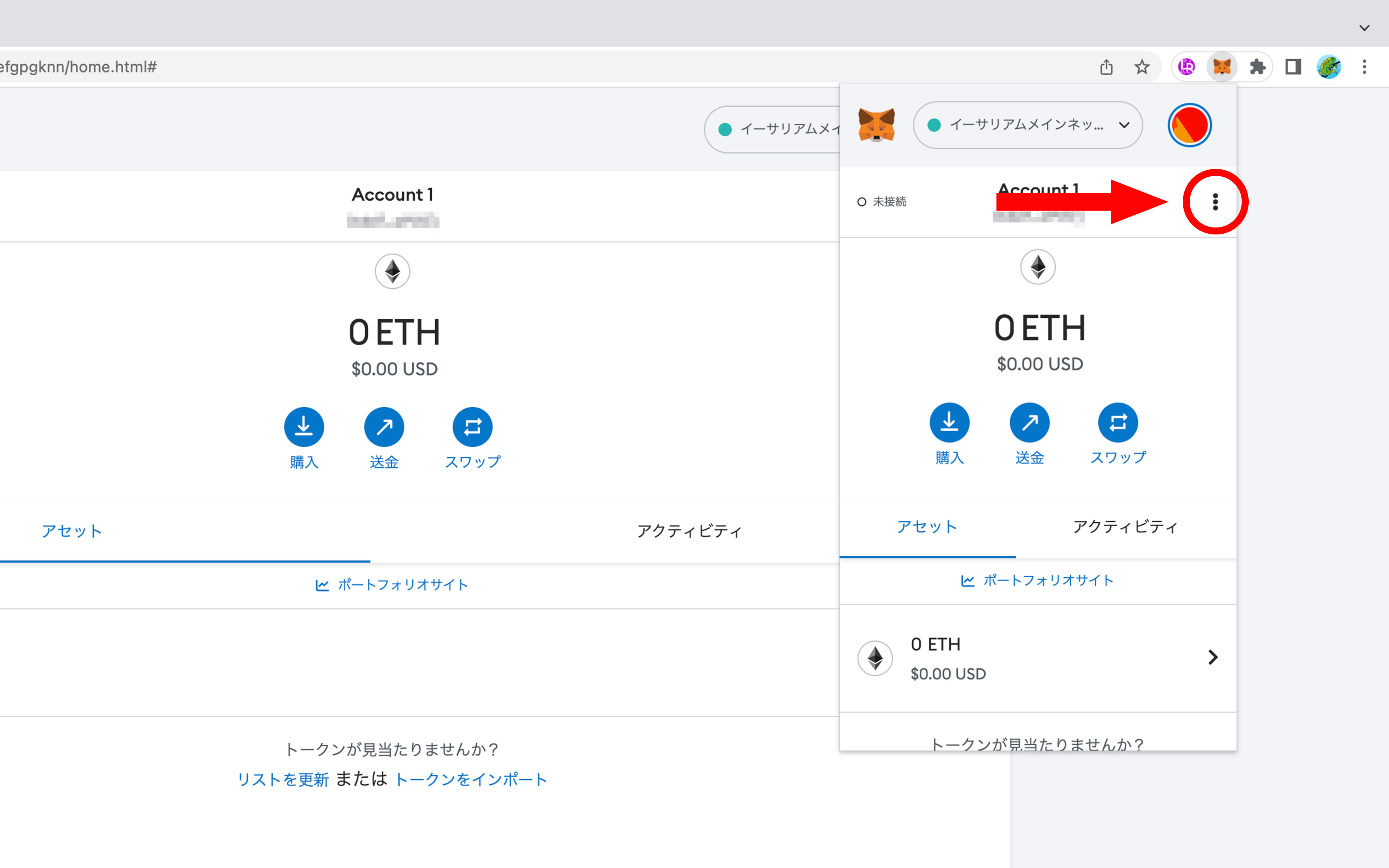Click the purple extension icon in toolbar
Viewport: 1389px width, 868px height.
[1186, 67]
